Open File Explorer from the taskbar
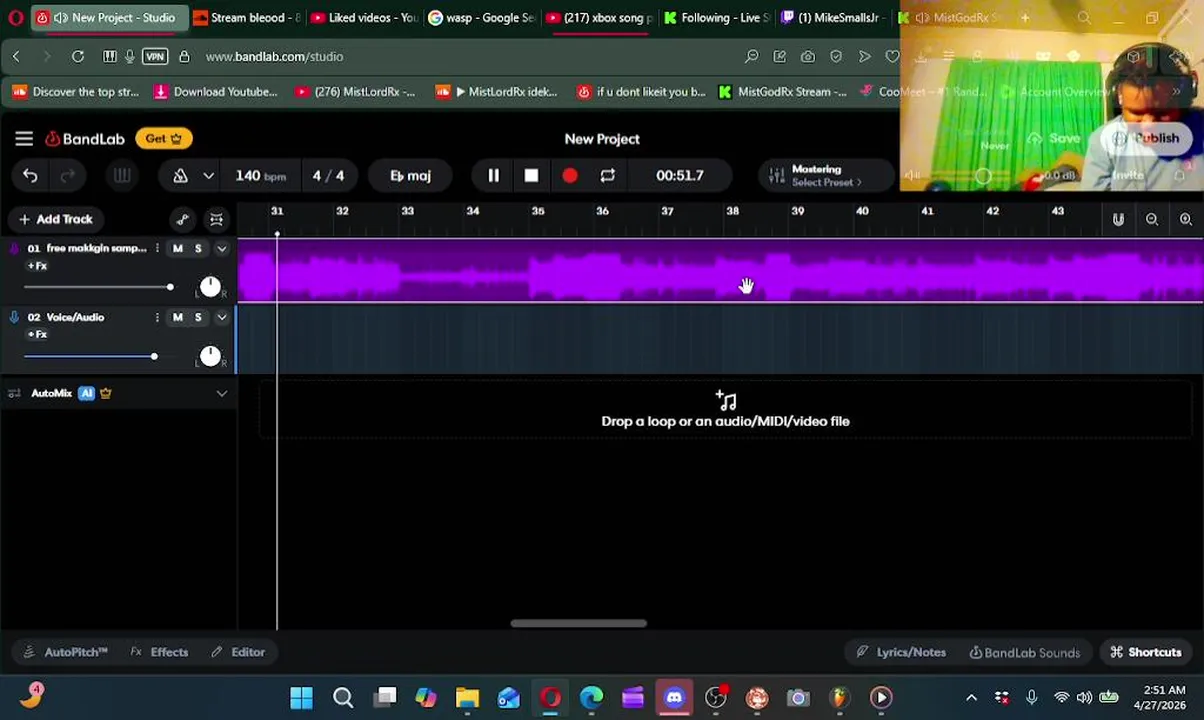This screenshot has width=1204, height=720. point(467,698)
